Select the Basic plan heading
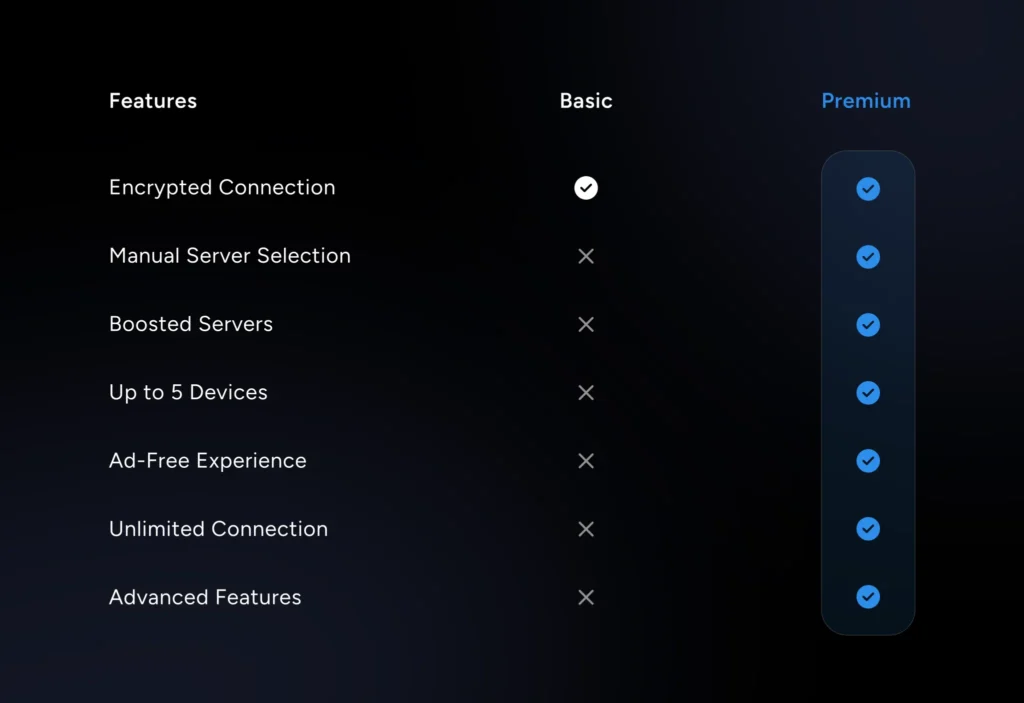The height and width of the screenshot is (703, 1024). pyautogui.click(x=586, y=101)
